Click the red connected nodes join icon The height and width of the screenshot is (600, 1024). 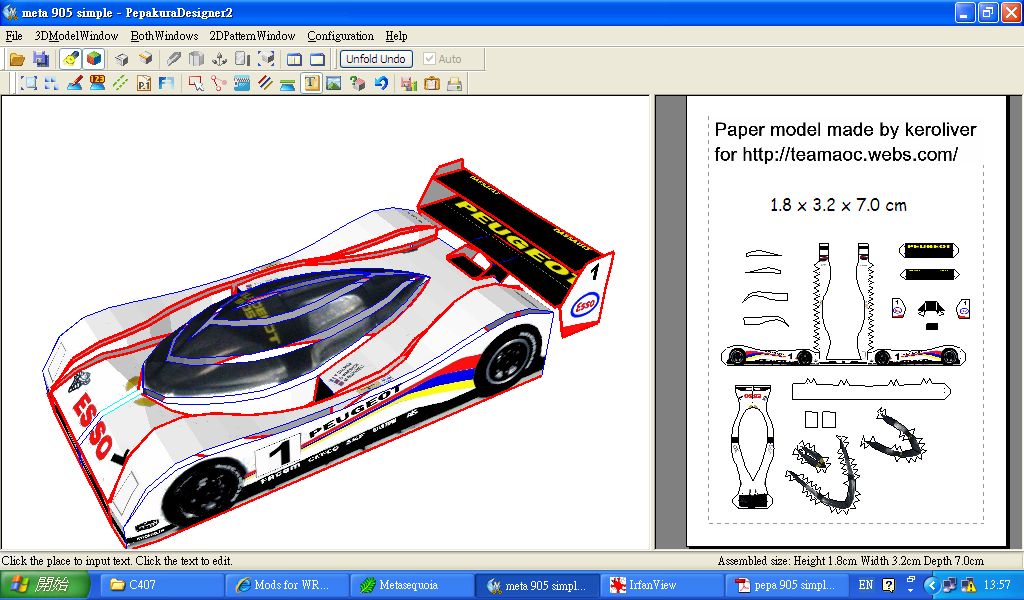pyautogui.click(x=218, y=84)
